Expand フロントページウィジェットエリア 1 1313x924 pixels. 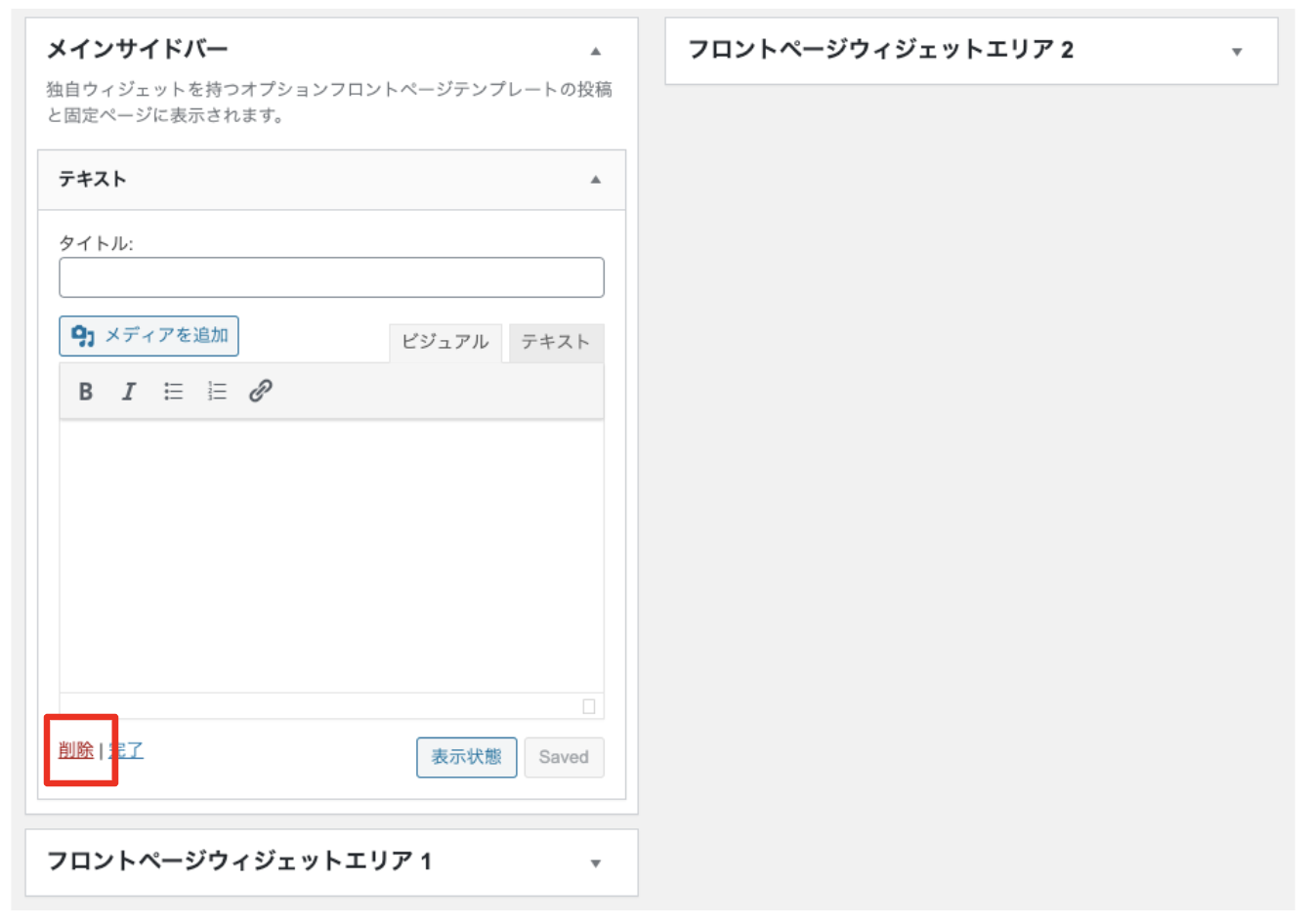click(596, 863)
